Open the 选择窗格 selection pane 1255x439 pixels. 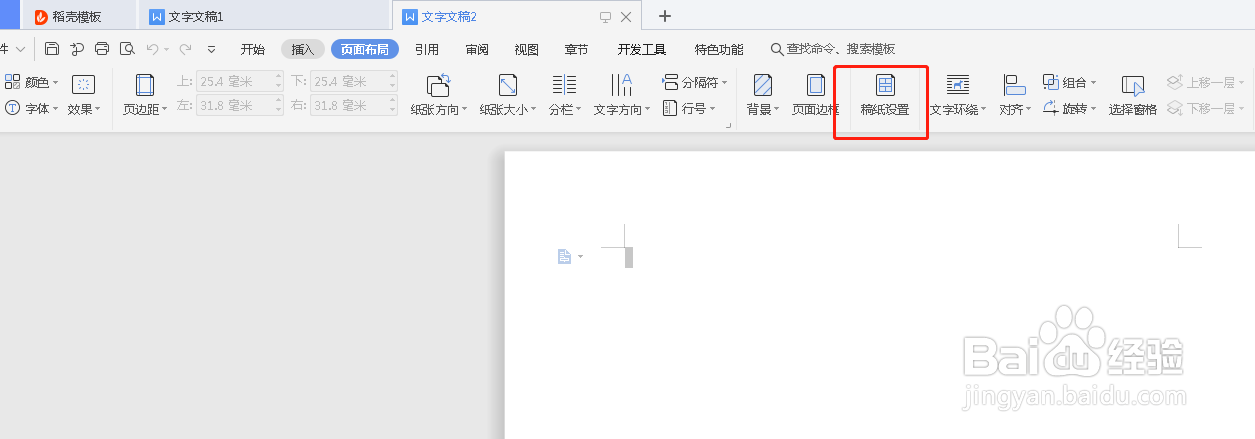pos(1133,95)
